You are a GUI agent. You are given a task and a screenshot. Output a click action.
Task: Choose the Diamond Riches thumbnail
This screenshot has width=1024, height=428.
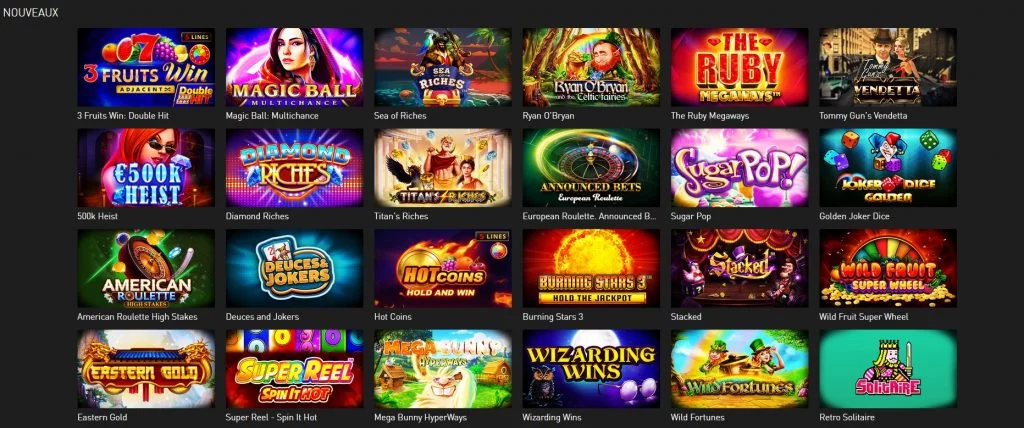tap(294, 167)
